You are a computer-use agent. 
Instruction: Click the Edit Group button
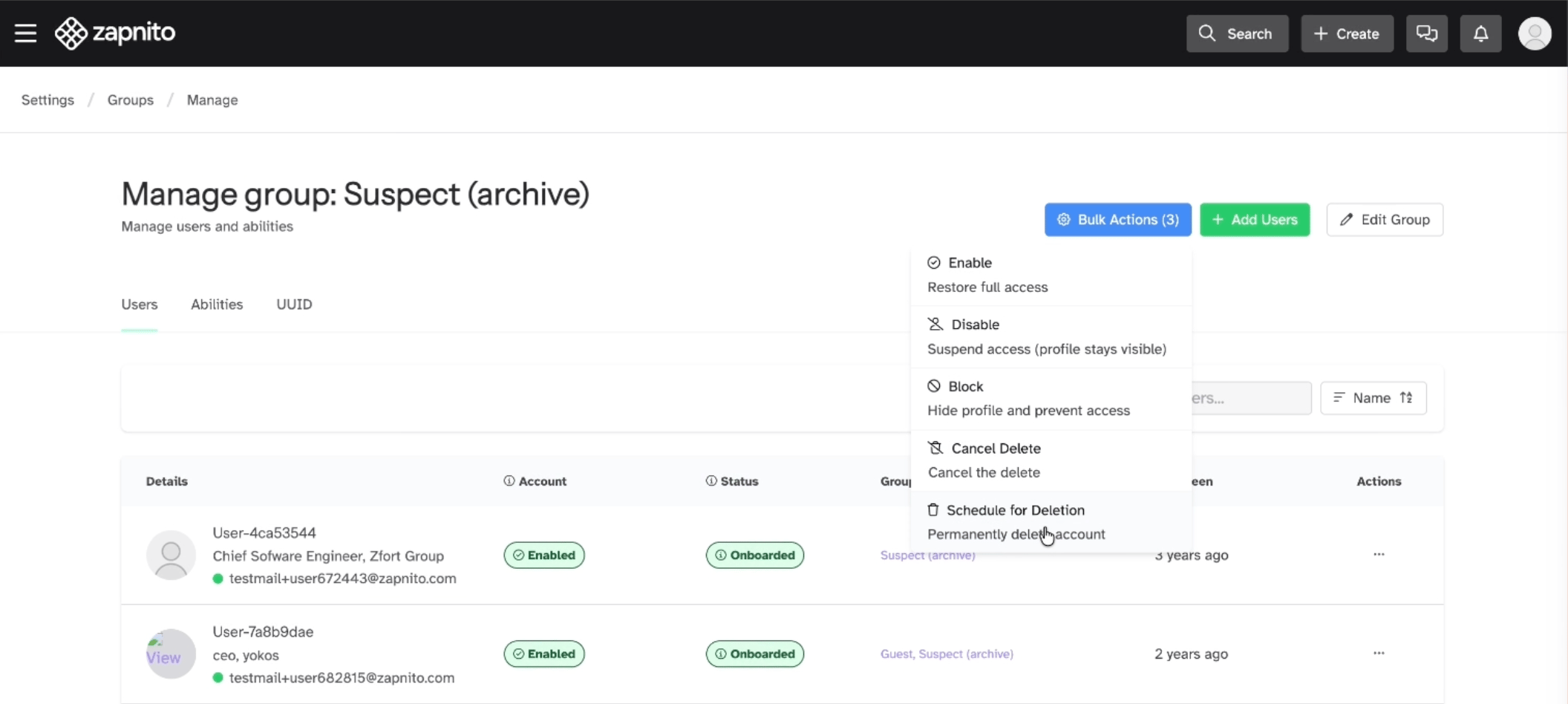(1385, 220)
